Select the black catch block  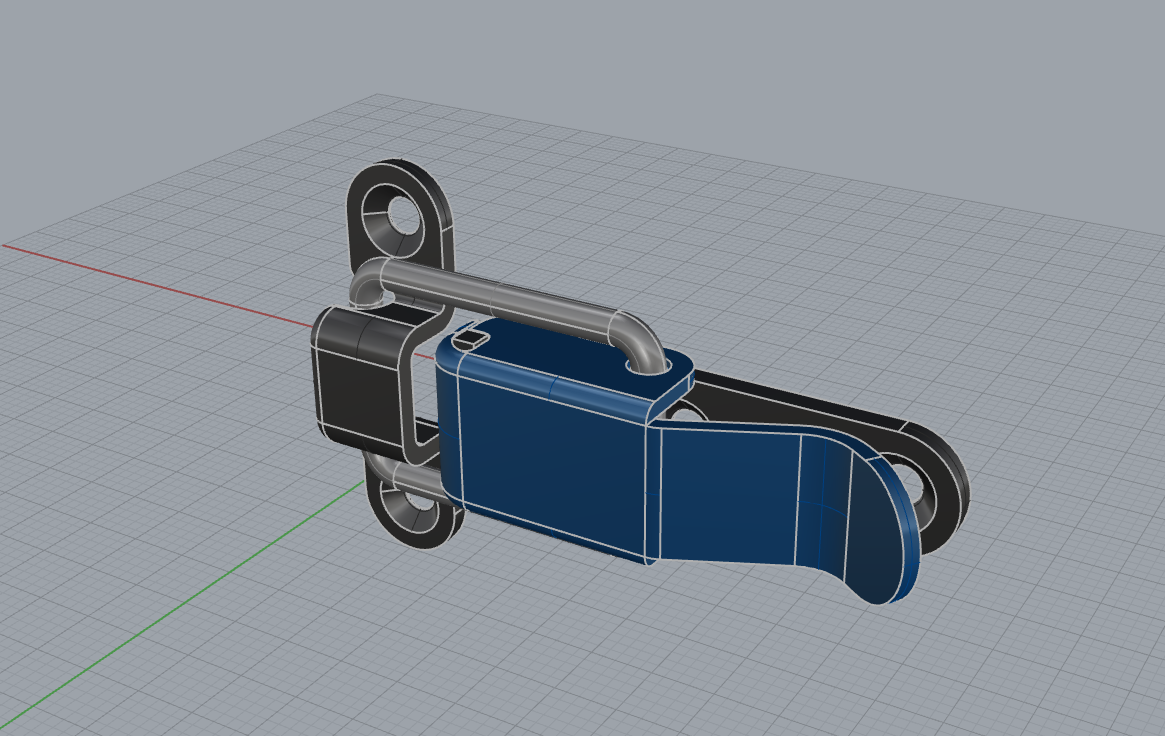tap(360, 382)
